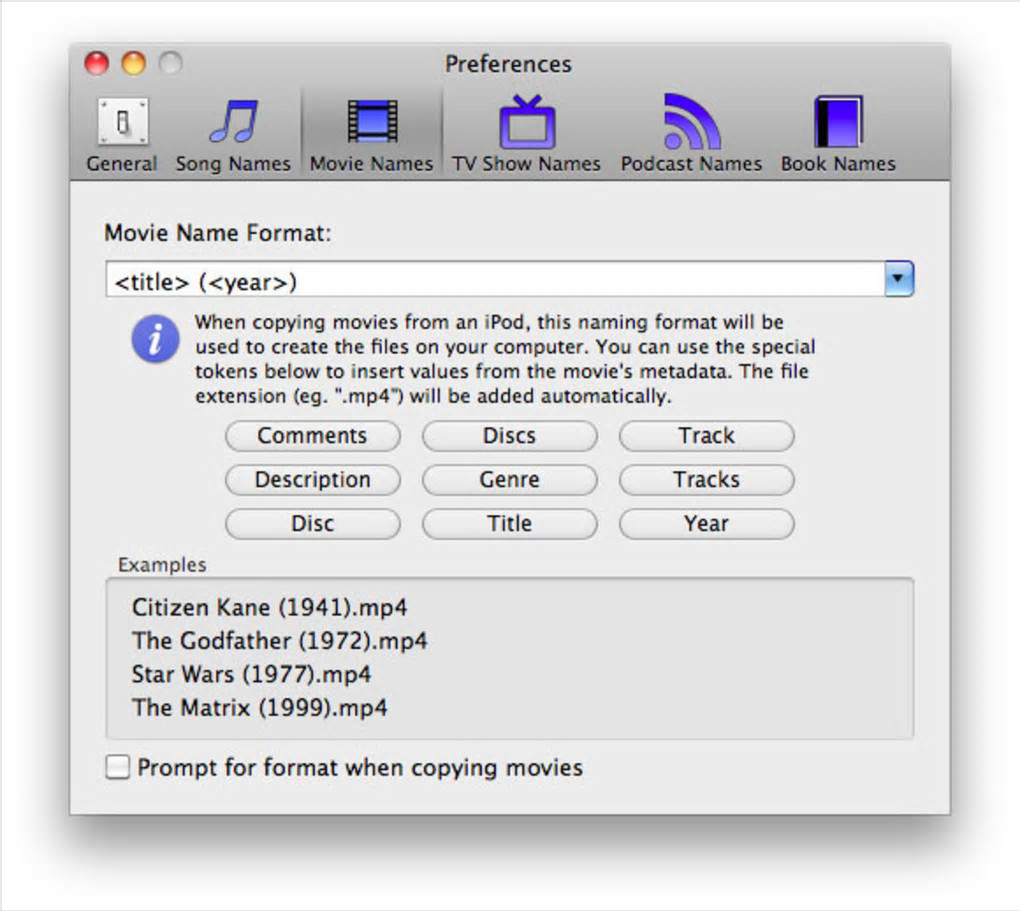This screenshot has width=1020, height=911.
Task: Insert the Disc token
Action: (x=312, y=524)
